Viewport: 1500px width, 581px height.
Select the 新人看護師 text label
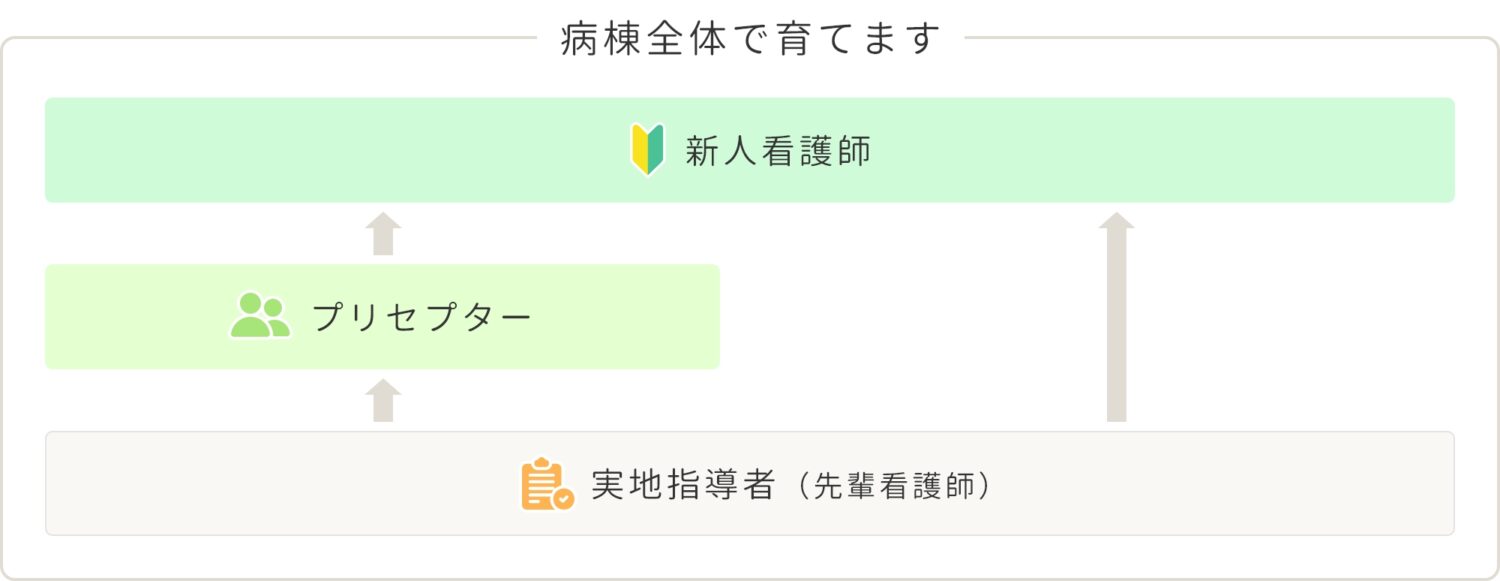[x=778, y=151]
